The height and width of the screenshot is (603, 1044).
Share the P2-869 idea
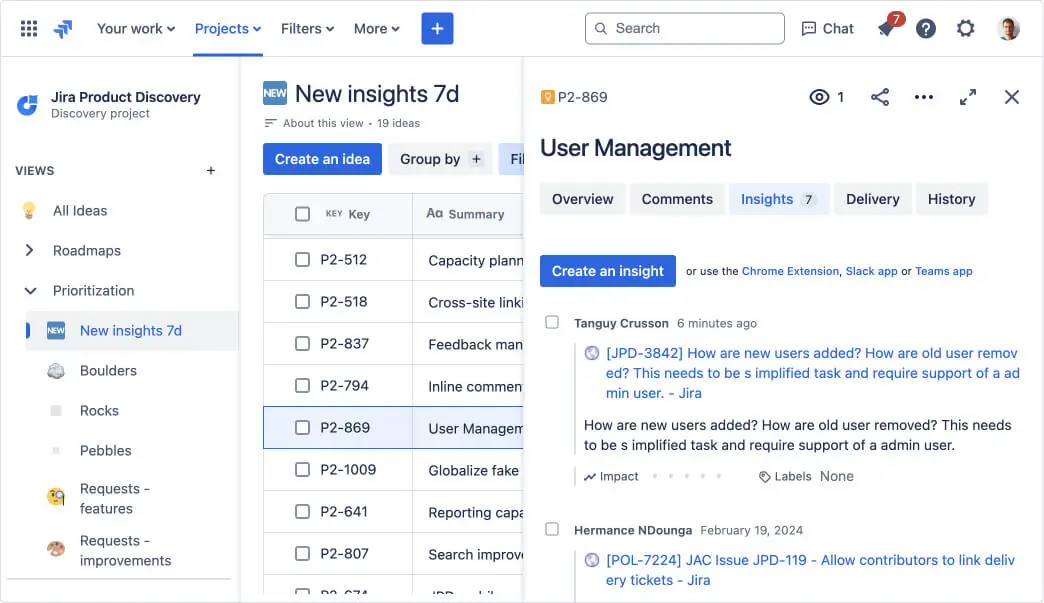(x=880, y=97)
